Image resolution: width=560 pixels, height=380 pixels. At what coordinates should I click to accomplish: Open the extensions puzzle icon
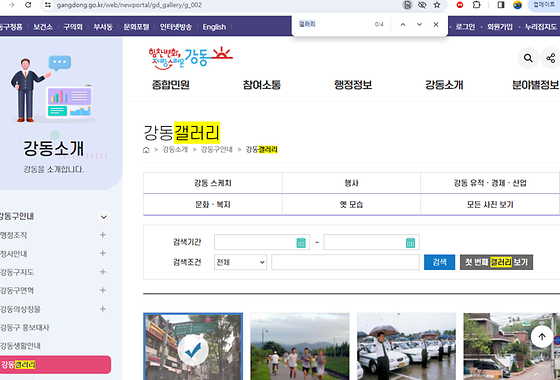point(476,5)
